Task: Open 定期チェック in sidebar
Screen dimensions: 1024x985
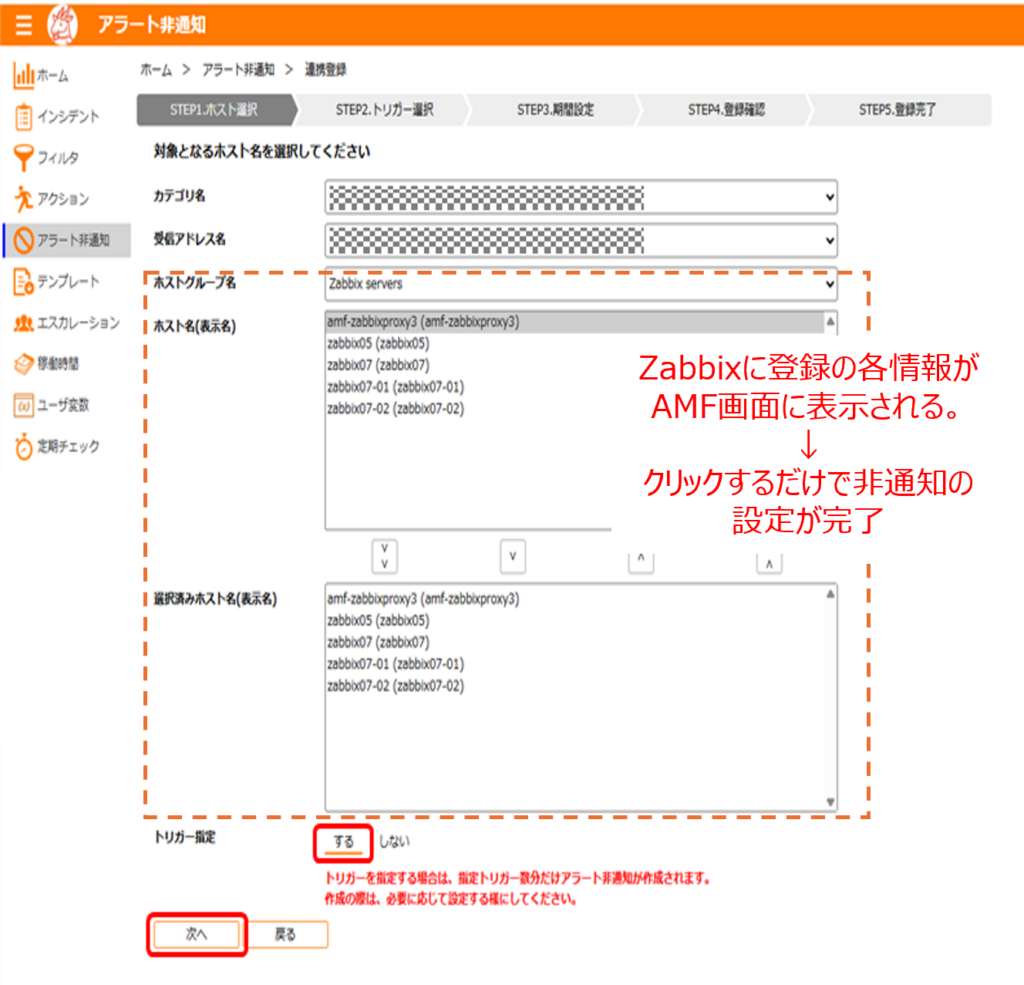Action: click(68, 447)
